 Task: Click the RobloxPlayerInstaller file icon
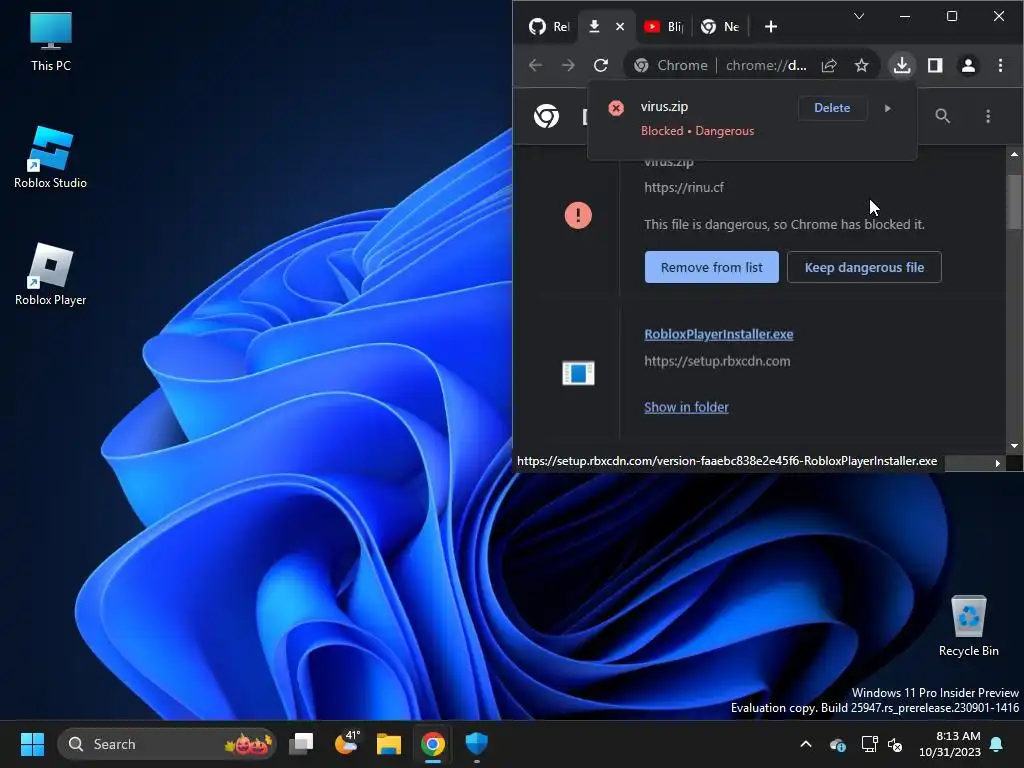[x=579, y=373]
